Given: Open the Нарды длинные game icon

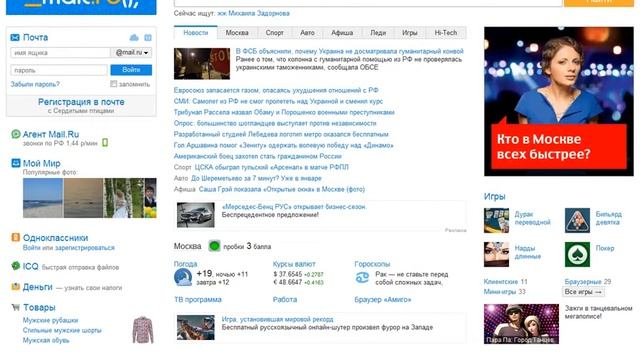Looking at the screenshot, I should (x=496, y=254).
